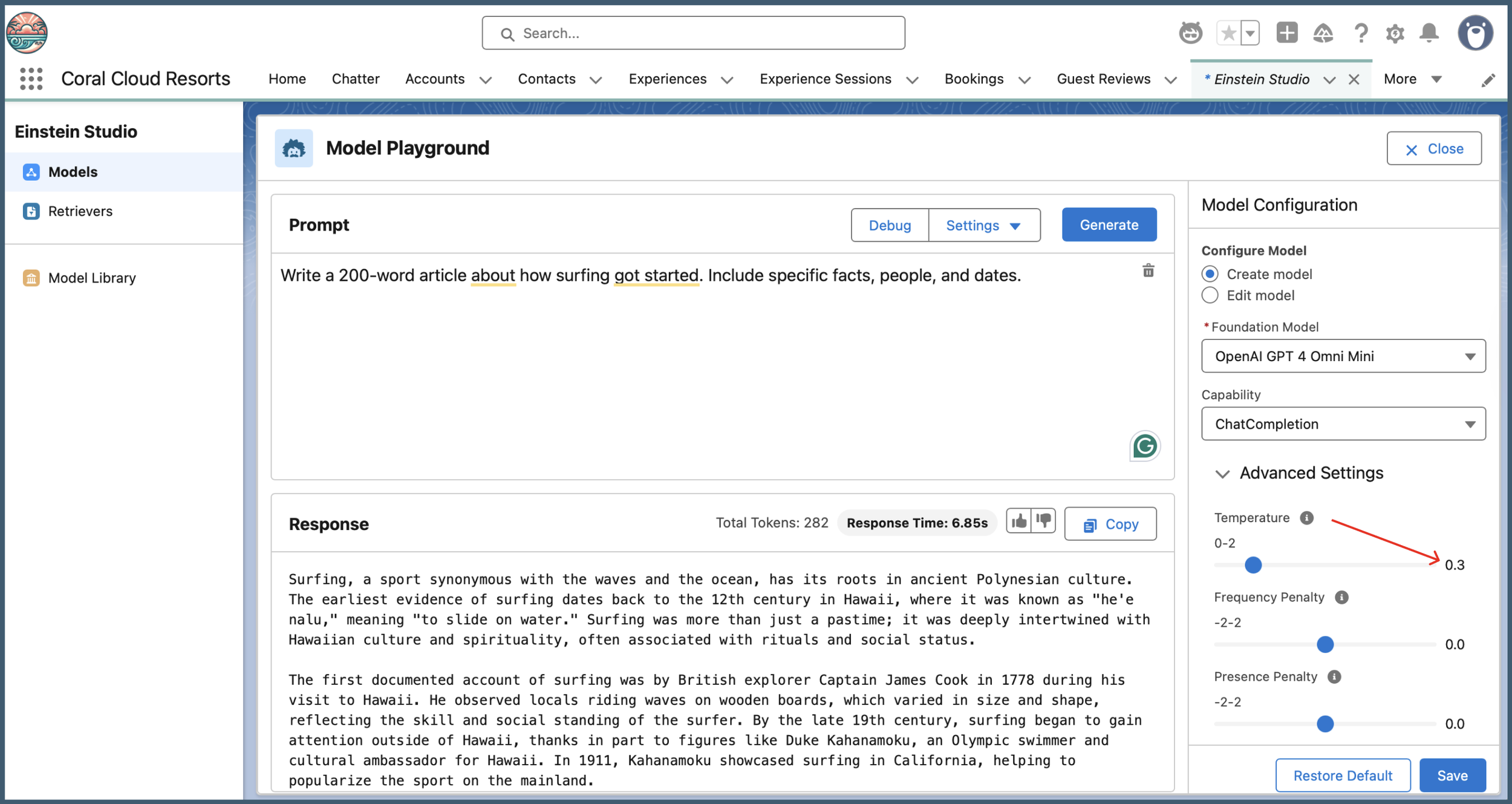This screenshot has height=804, width=1512.
Task: Click the notifications bell icon
Action: pos(1429,33)
